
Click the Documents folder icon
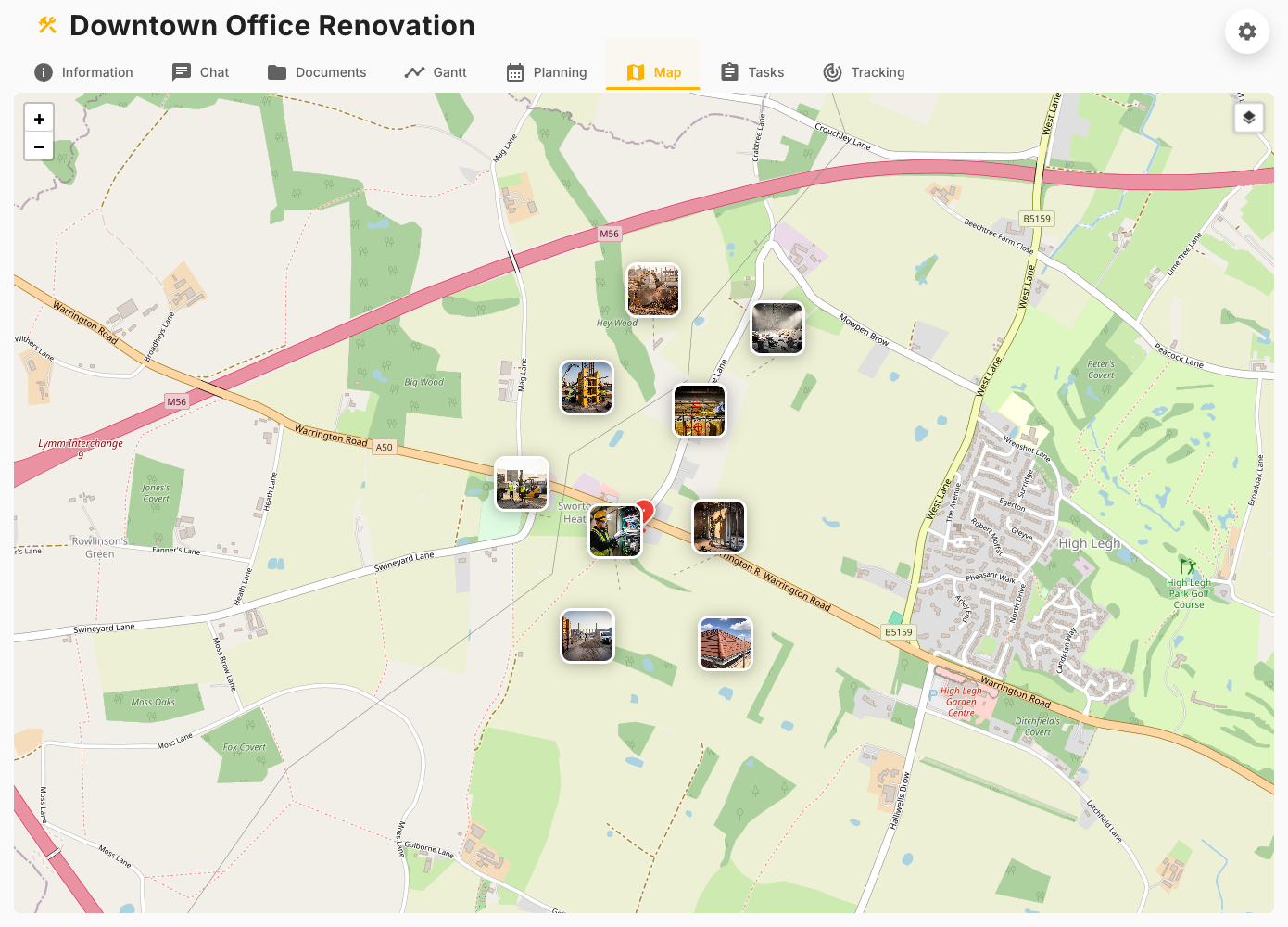[276, 71]
